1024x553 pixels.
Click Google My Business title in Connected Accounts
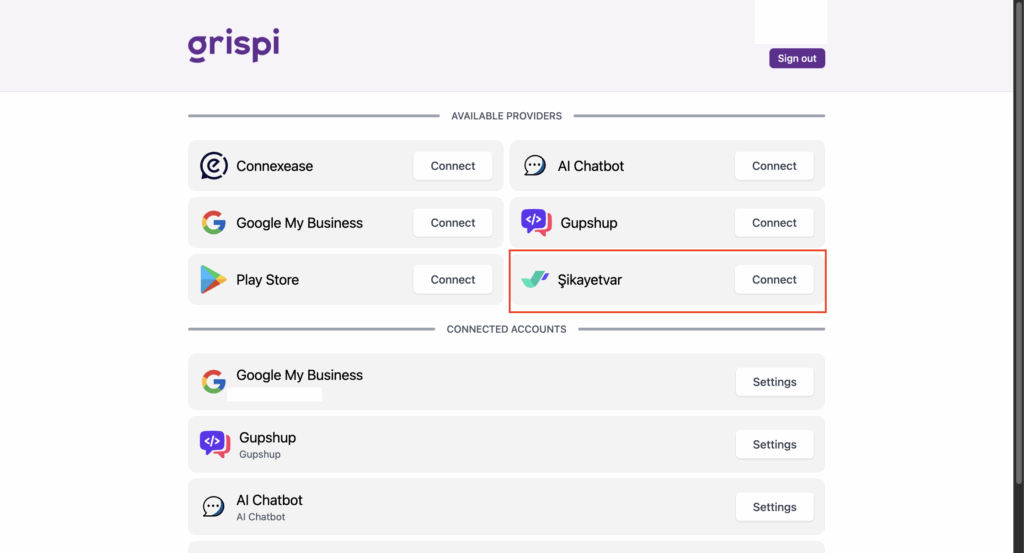point(299,375)
